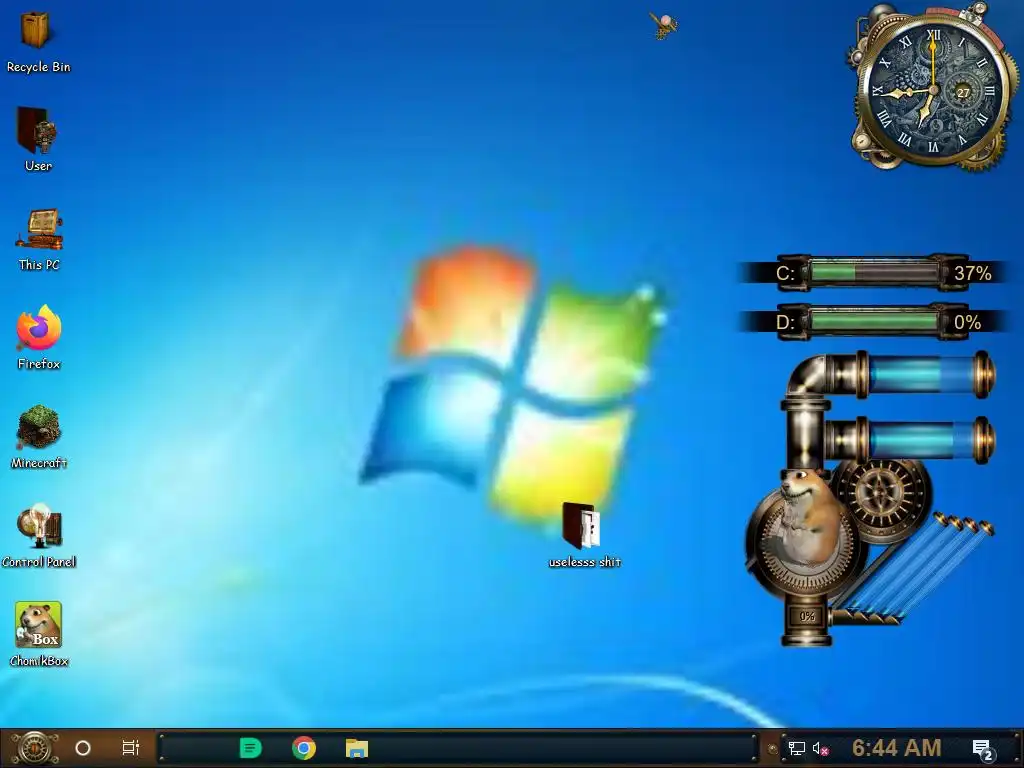Screen dimensions: 1024x768
Task: Click the 6:44 AM taskbar clock
Action: pos(896,748)
